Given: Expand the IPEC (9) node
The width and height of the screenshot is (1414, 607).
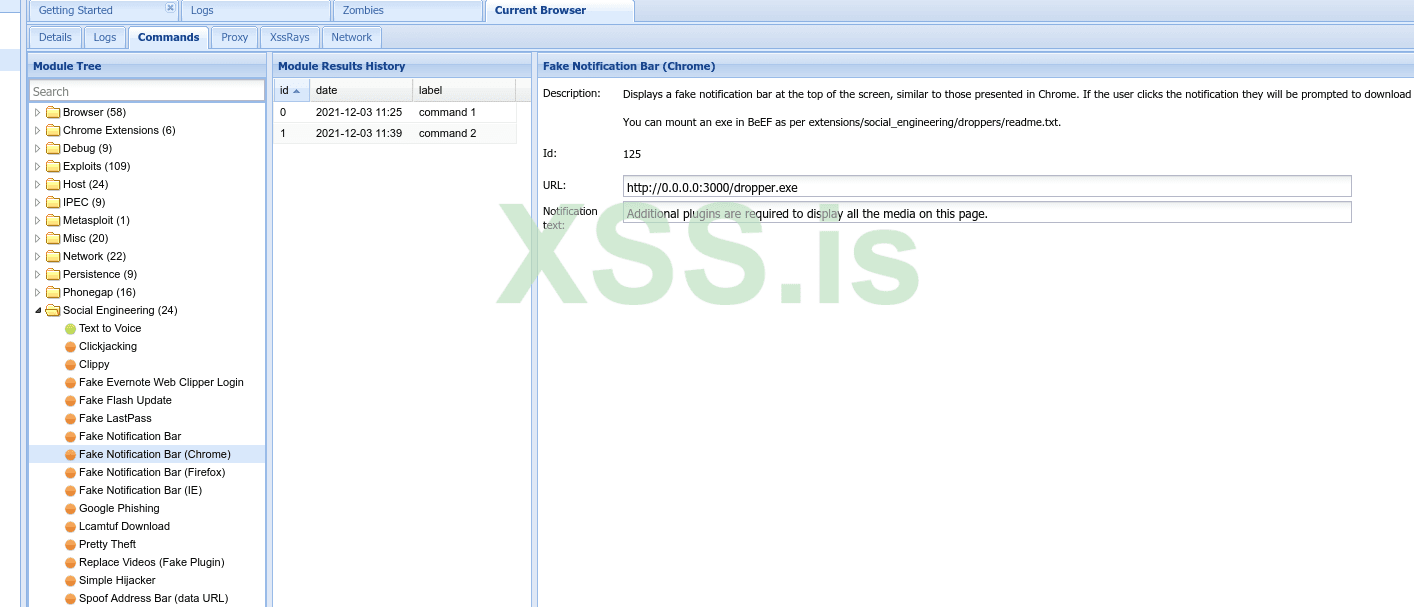Looking at the screenshot, I should [38, 202].
